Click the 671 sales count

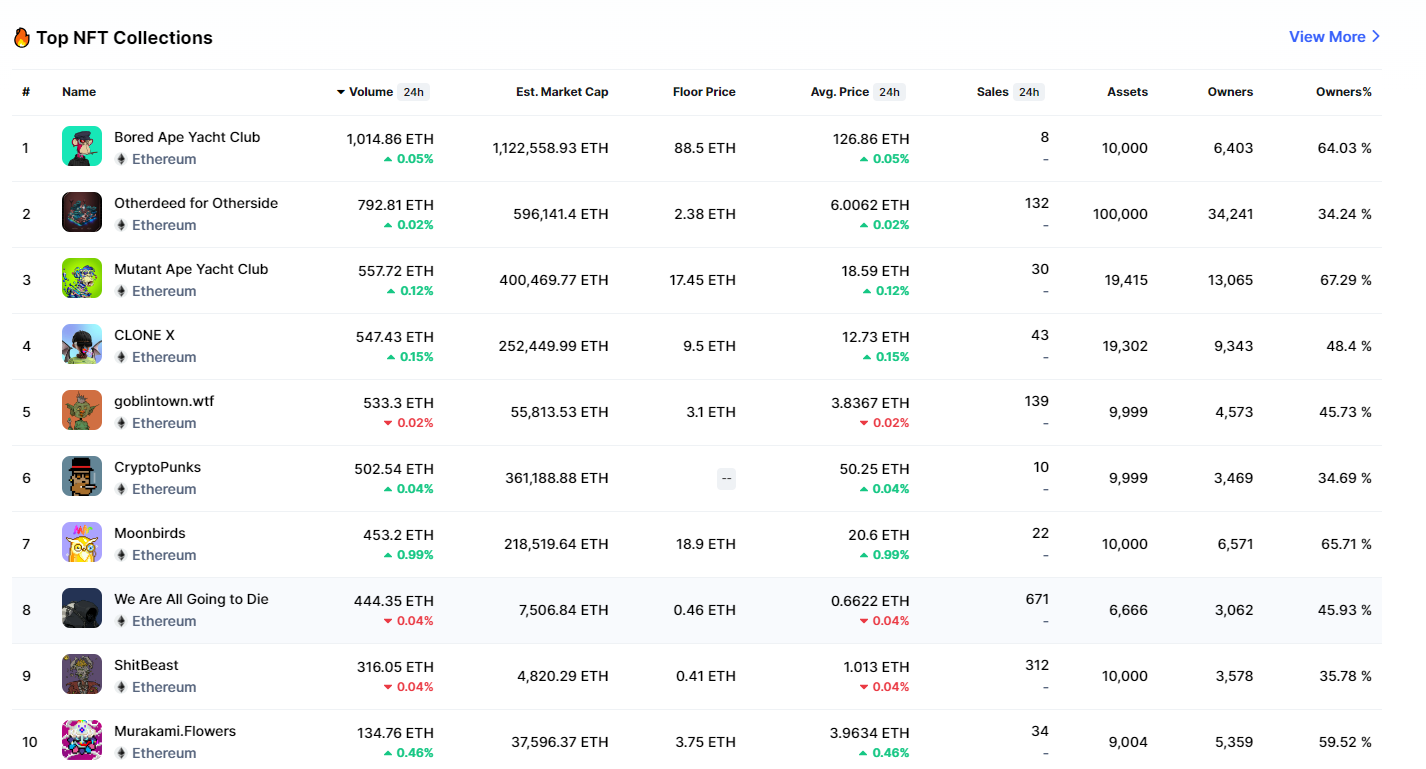click(1037, 599)
